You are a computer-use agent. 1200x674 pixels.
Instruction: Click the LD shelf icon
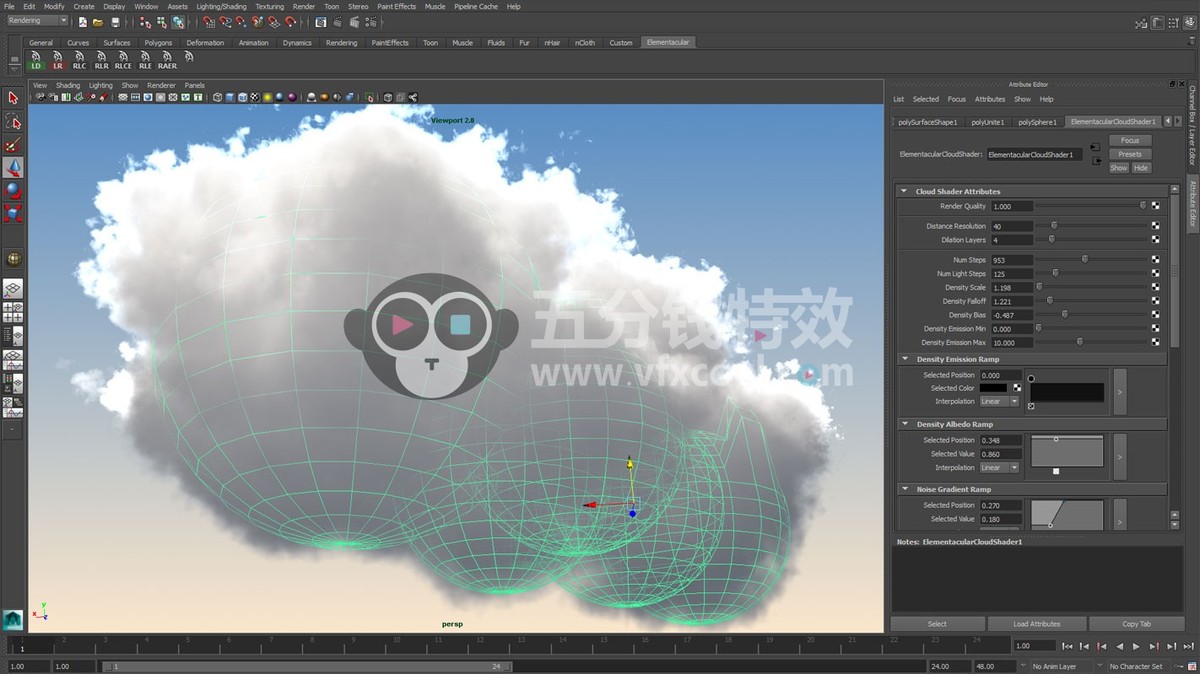(37, 60)
